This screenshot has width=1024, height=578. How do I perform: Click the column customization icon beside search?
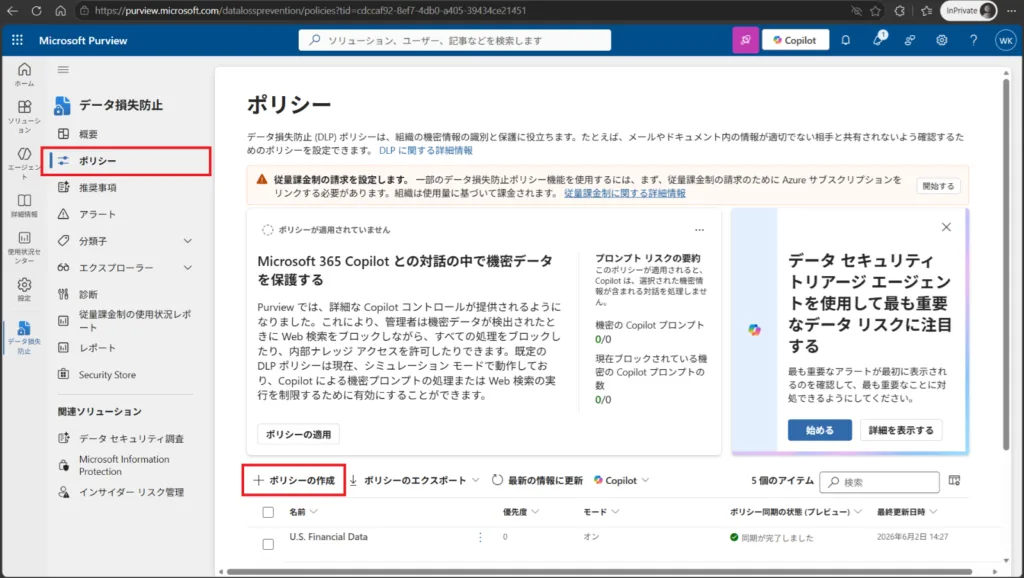[x=954, y=481]
